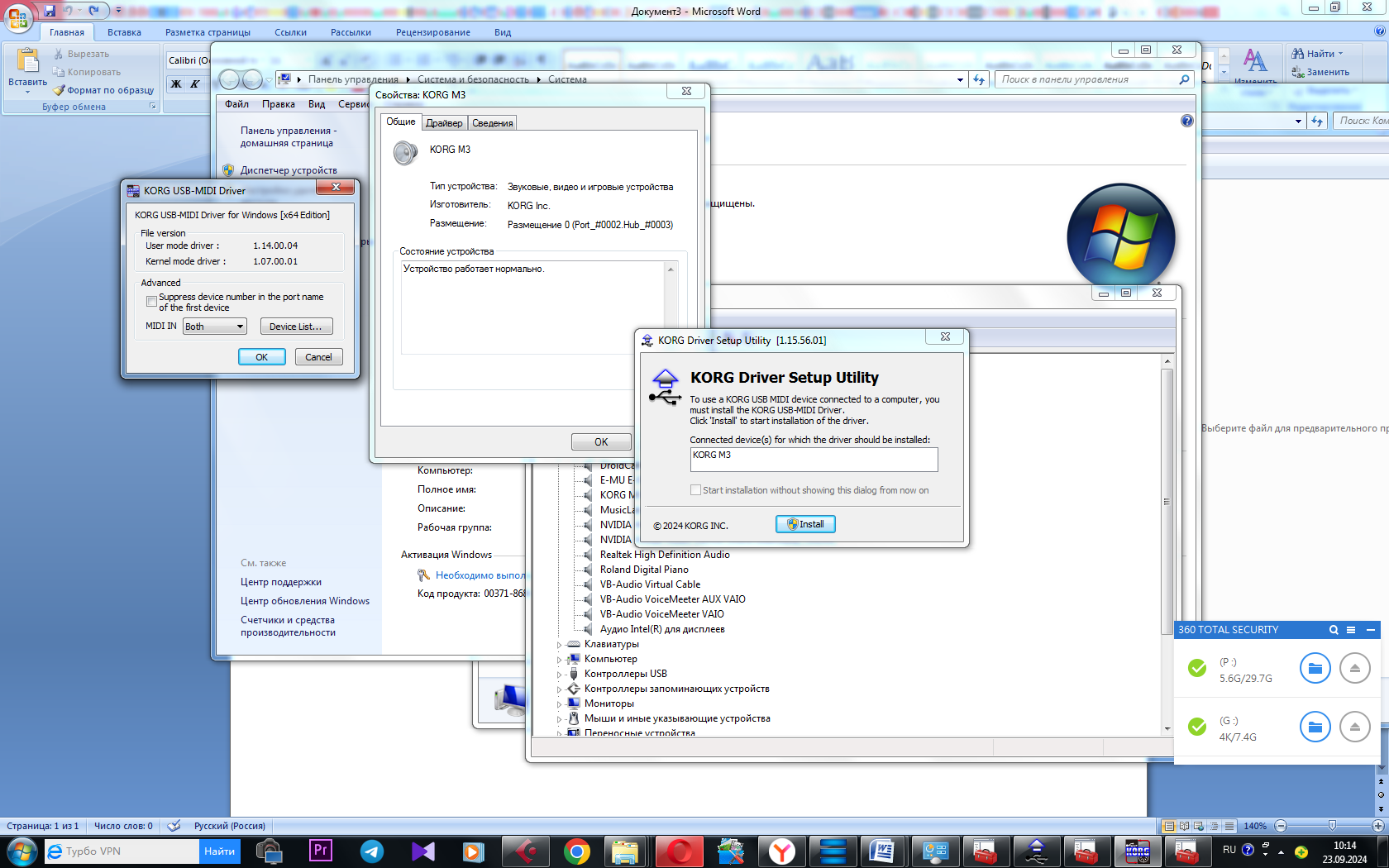The image size is (1389, 868).
Task: Toggle Suppress device number in port name
Action: [x=151, y=302]
